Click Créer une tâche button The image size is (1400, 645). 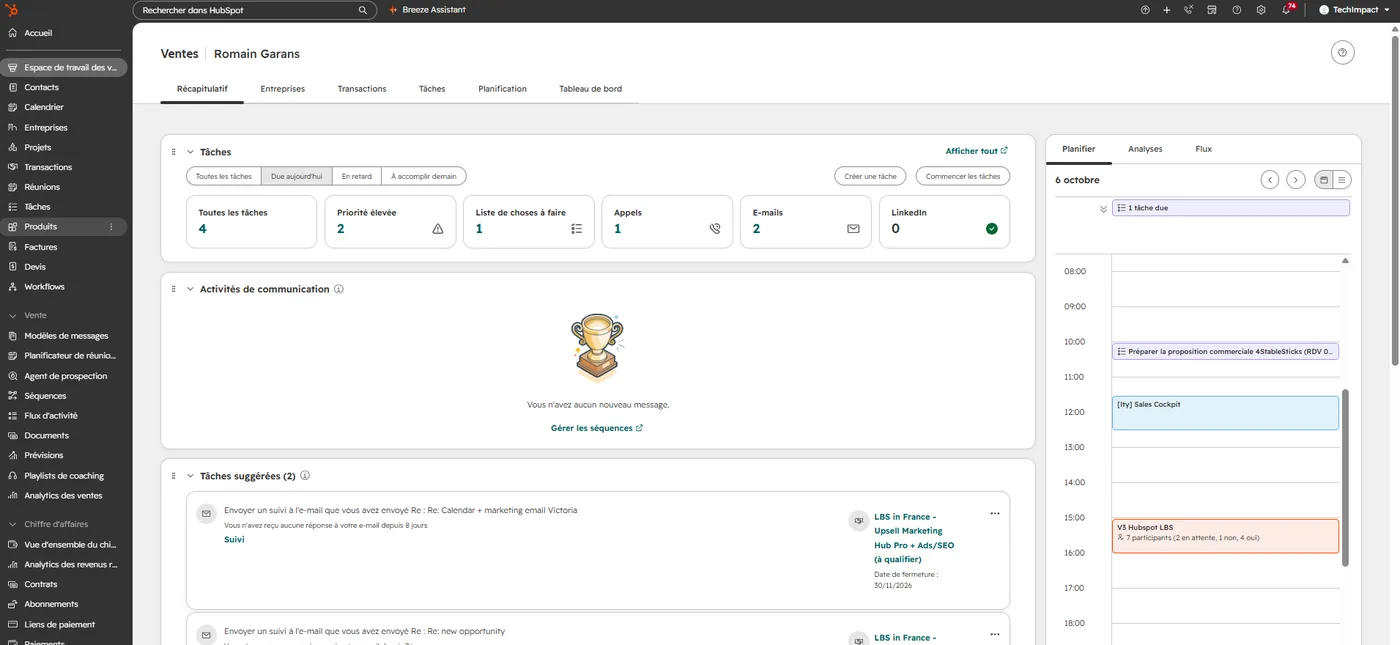pyautogui.click(x=870, y=176)
